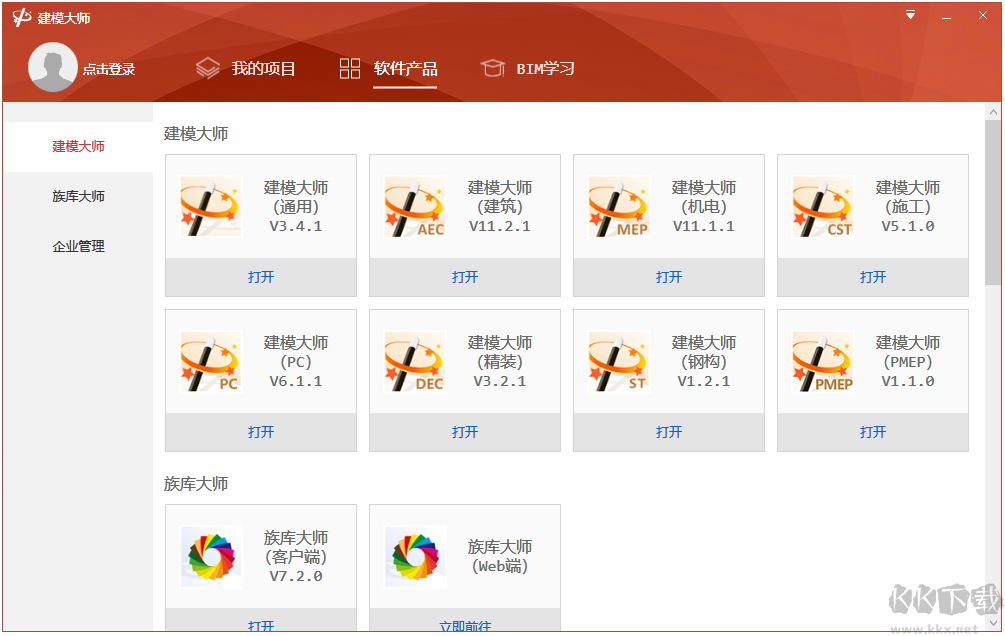Click the 建模大师 (精装) V3.2.1 label

tap(500, 362)
